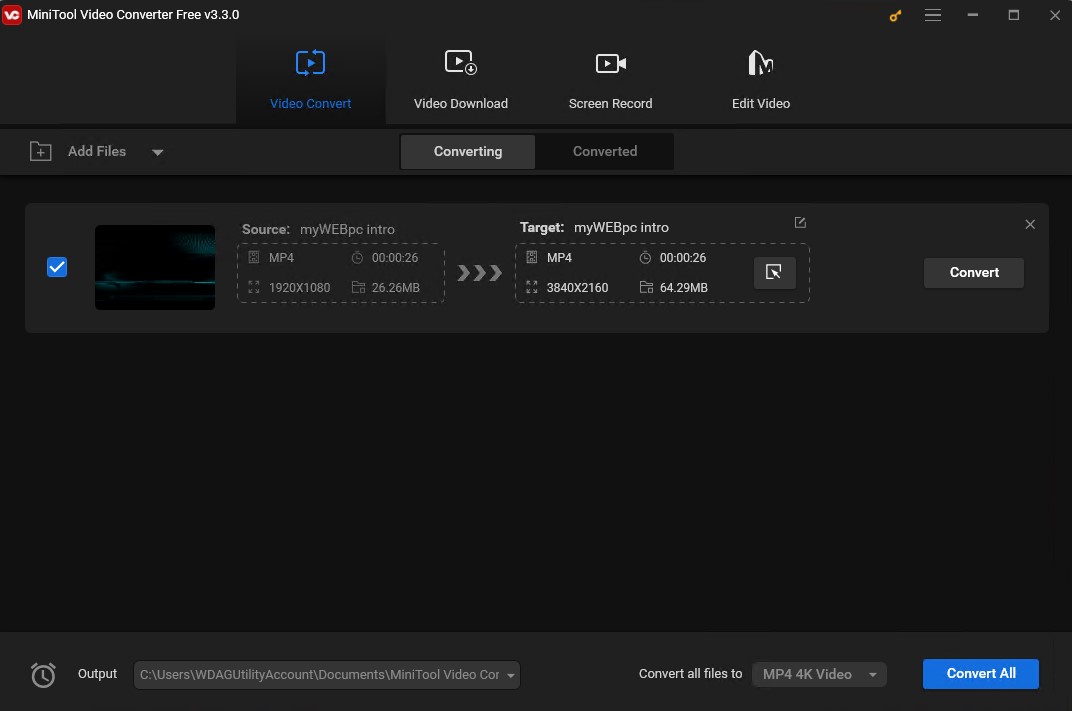Switch to the Video Download tab
This screenshot has height=711, width=1072.
click(x=461, y=79)
